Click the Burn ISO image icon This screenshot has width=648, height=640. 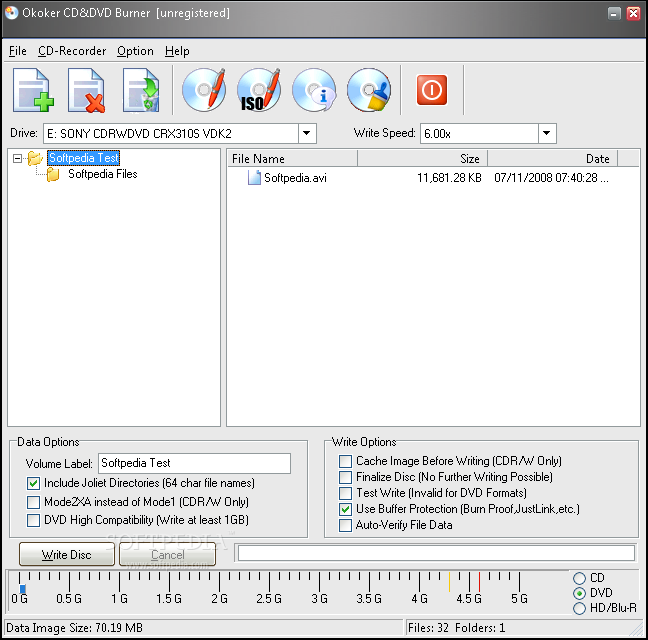click(x=259, y=90)
